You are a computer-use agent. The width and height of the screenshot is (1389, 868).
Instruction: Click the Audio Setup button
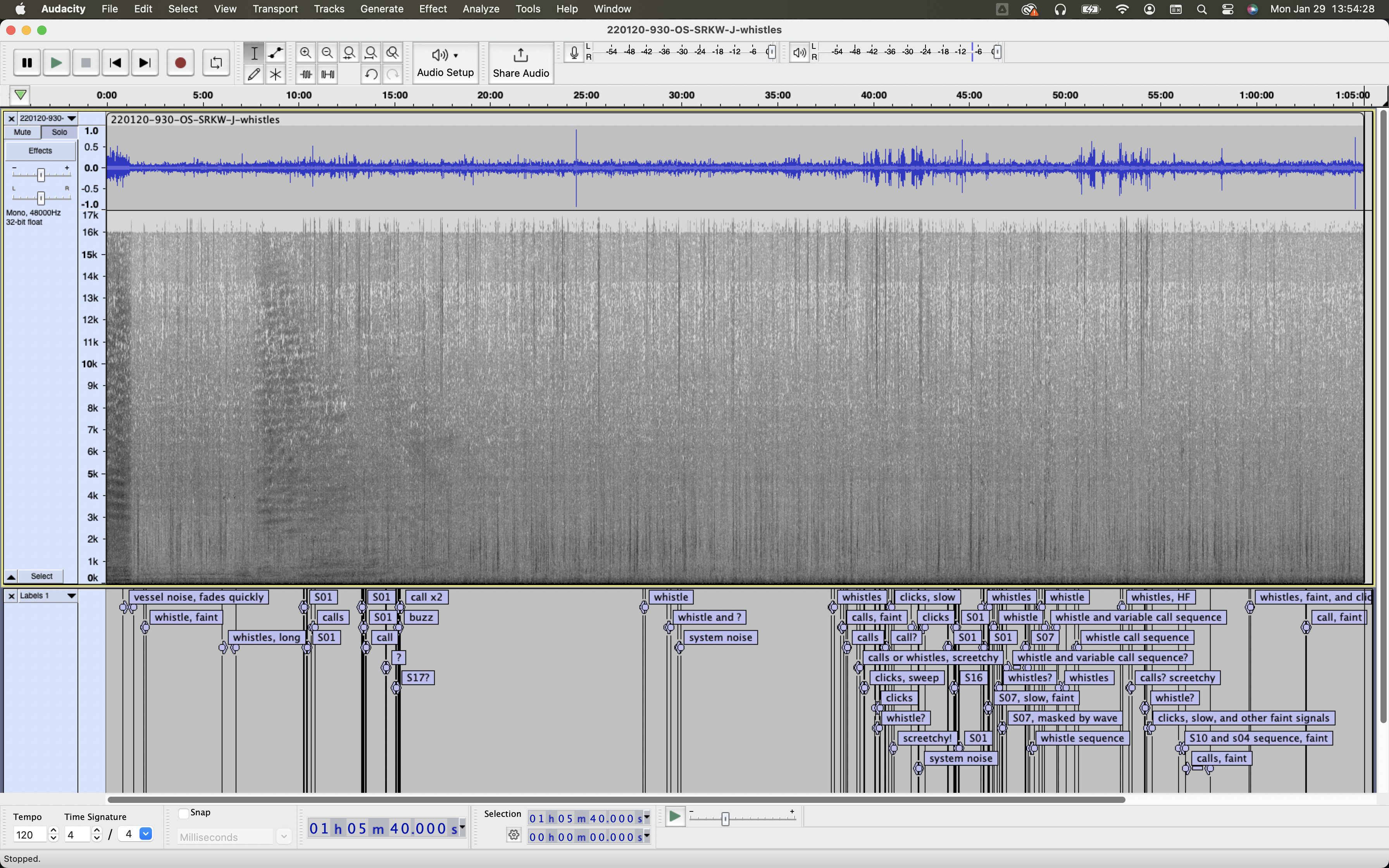pos(445,63)
